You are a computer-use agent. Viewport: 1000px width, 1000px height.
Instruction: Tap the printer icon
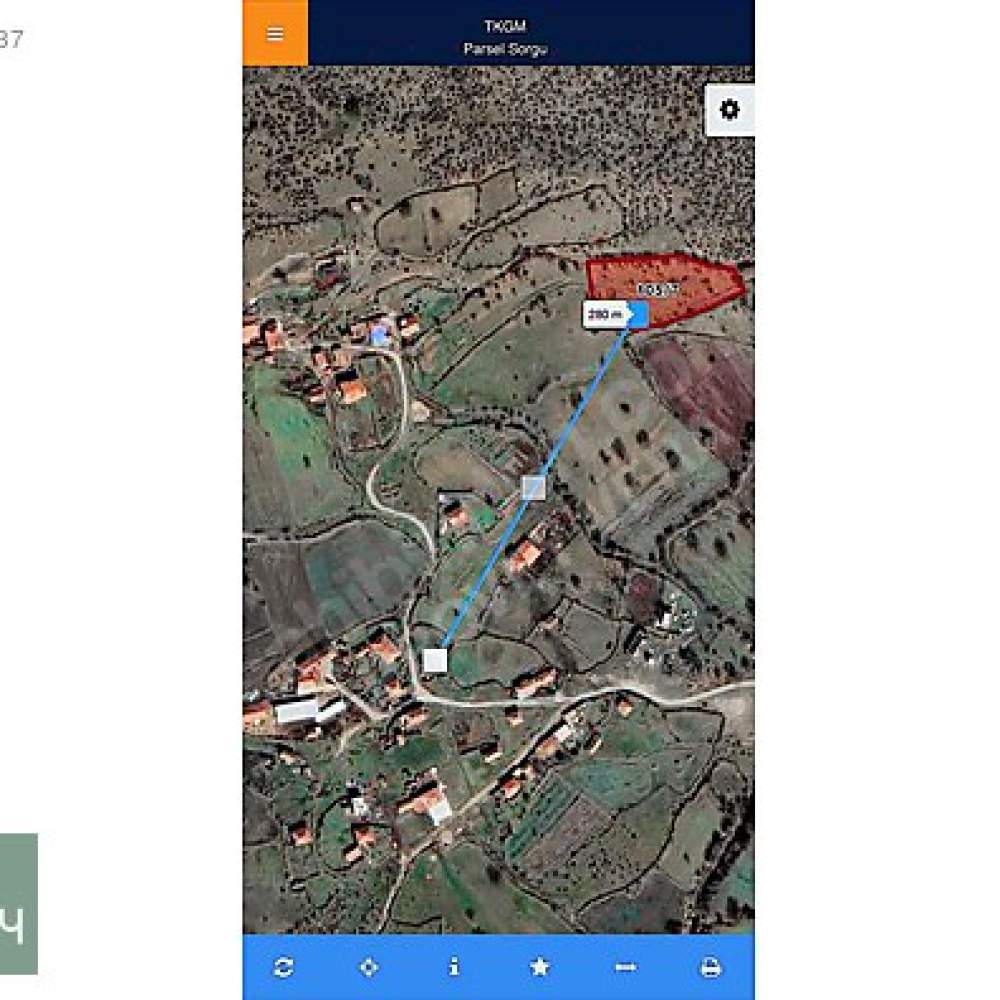click(x=711, y=967)
